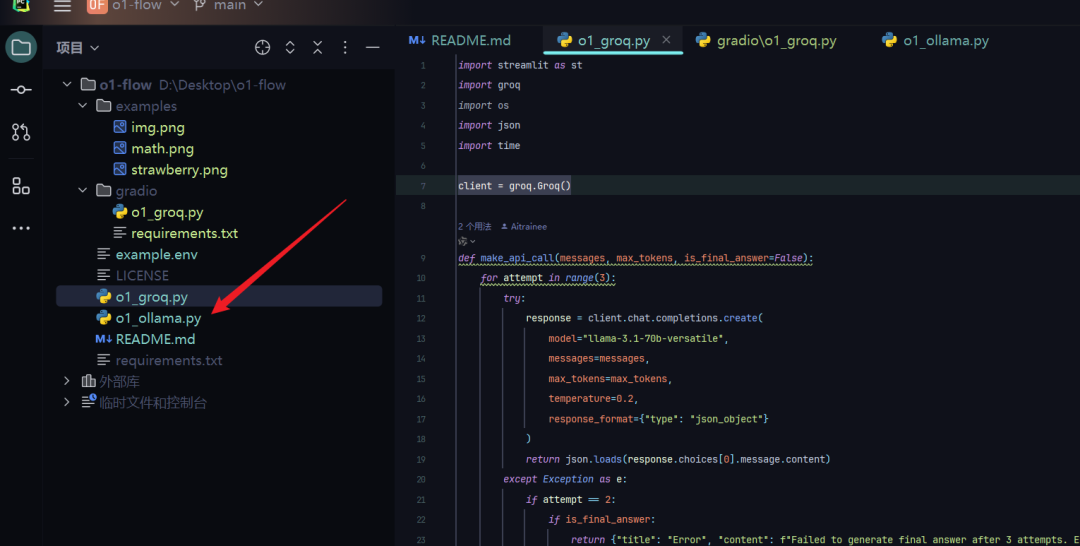This screenshot has height=546, width=1080.
Task: Open the Structure tool window icon
Action: click(x=21, y=186)
